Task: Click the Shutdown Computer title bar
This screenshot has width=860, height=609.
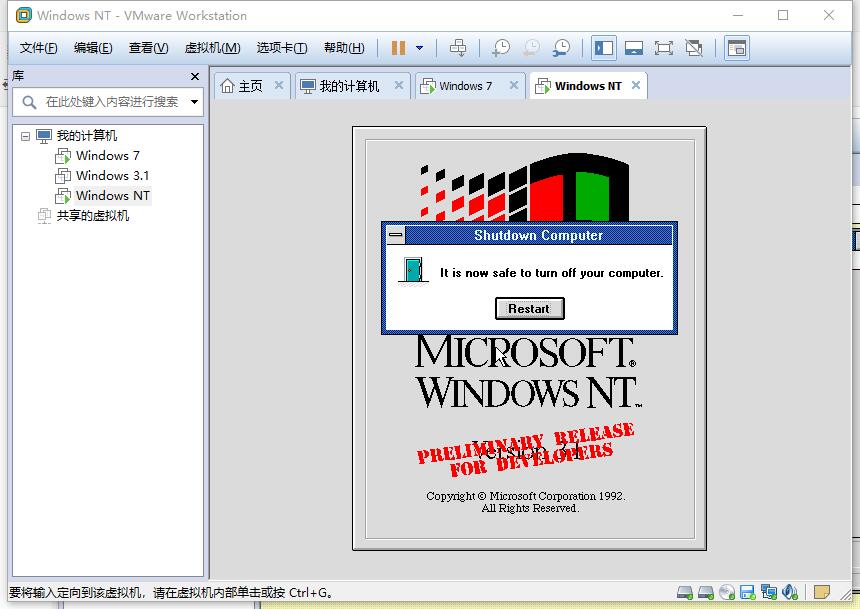Action: click(x=538, y=235)
